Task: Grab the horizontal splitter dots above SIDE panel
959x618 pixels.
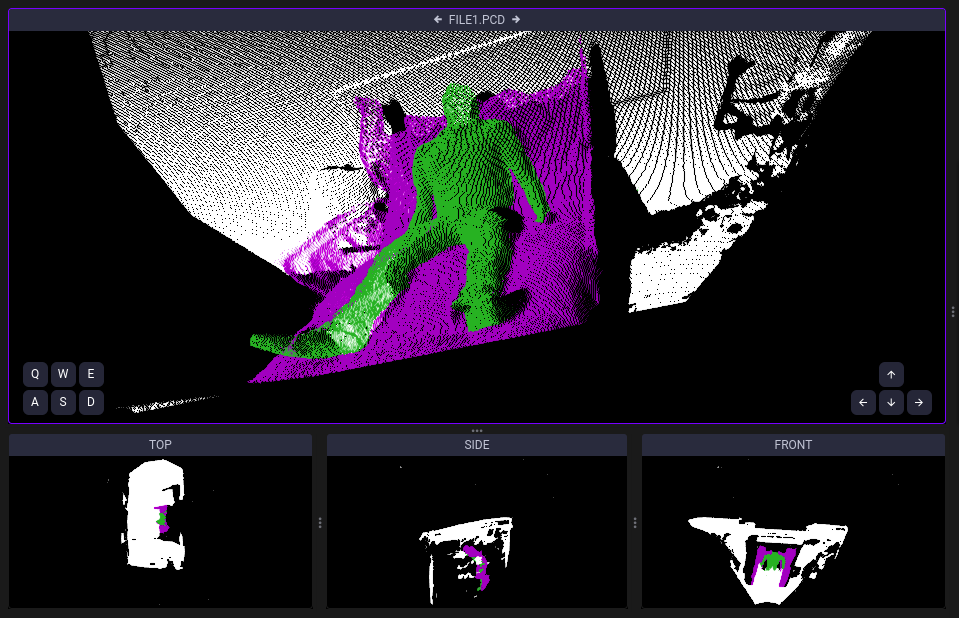Action: click(477, 430)
